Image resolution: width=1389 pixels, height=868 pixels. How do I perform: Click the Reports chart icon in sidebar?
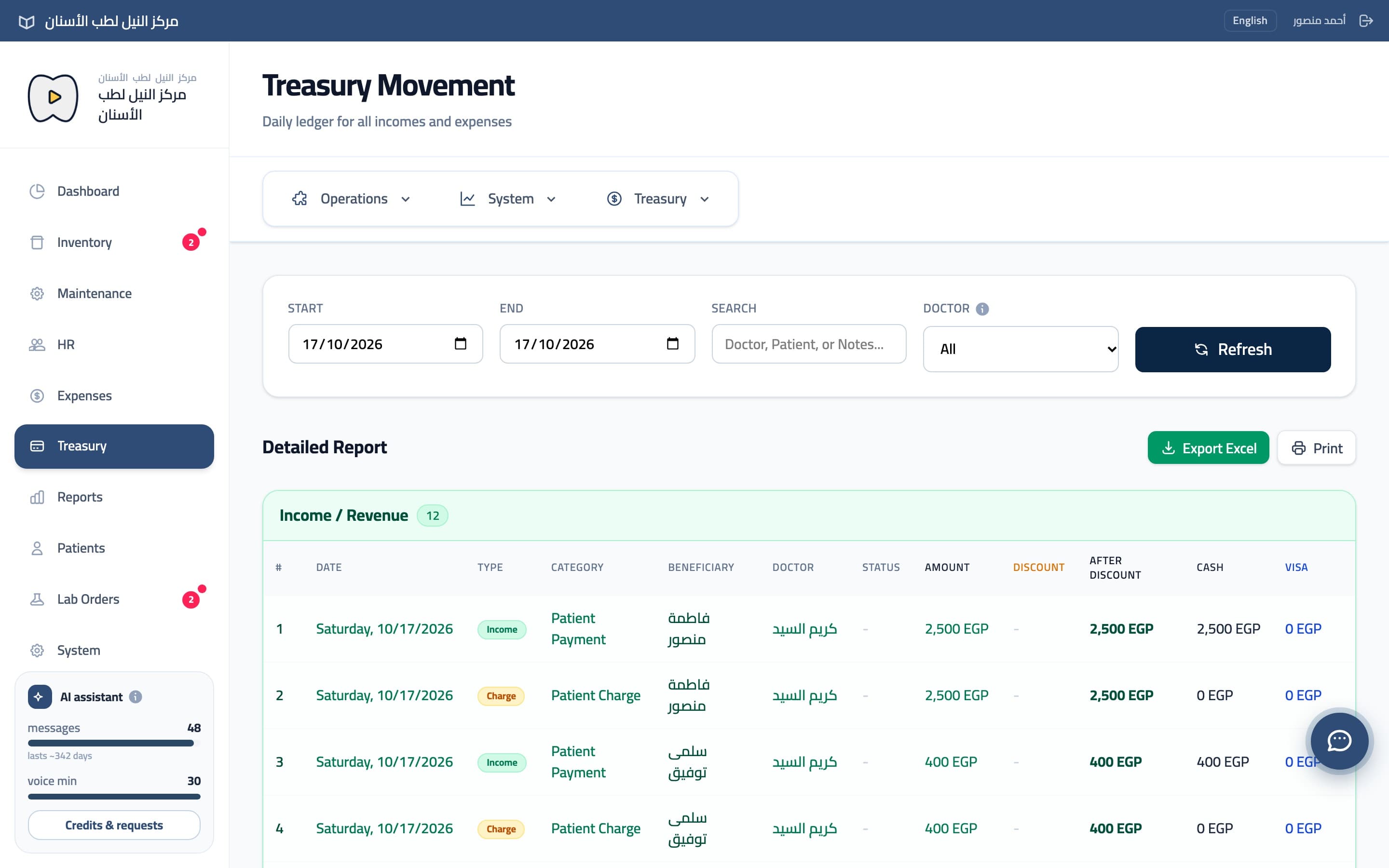37,497
